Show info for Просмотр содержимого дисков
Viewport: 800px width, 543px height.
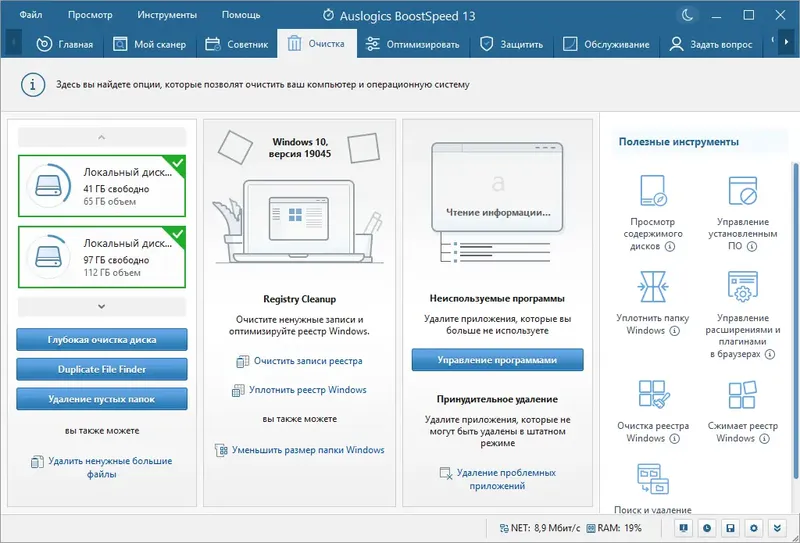click(x=670, y=246)
